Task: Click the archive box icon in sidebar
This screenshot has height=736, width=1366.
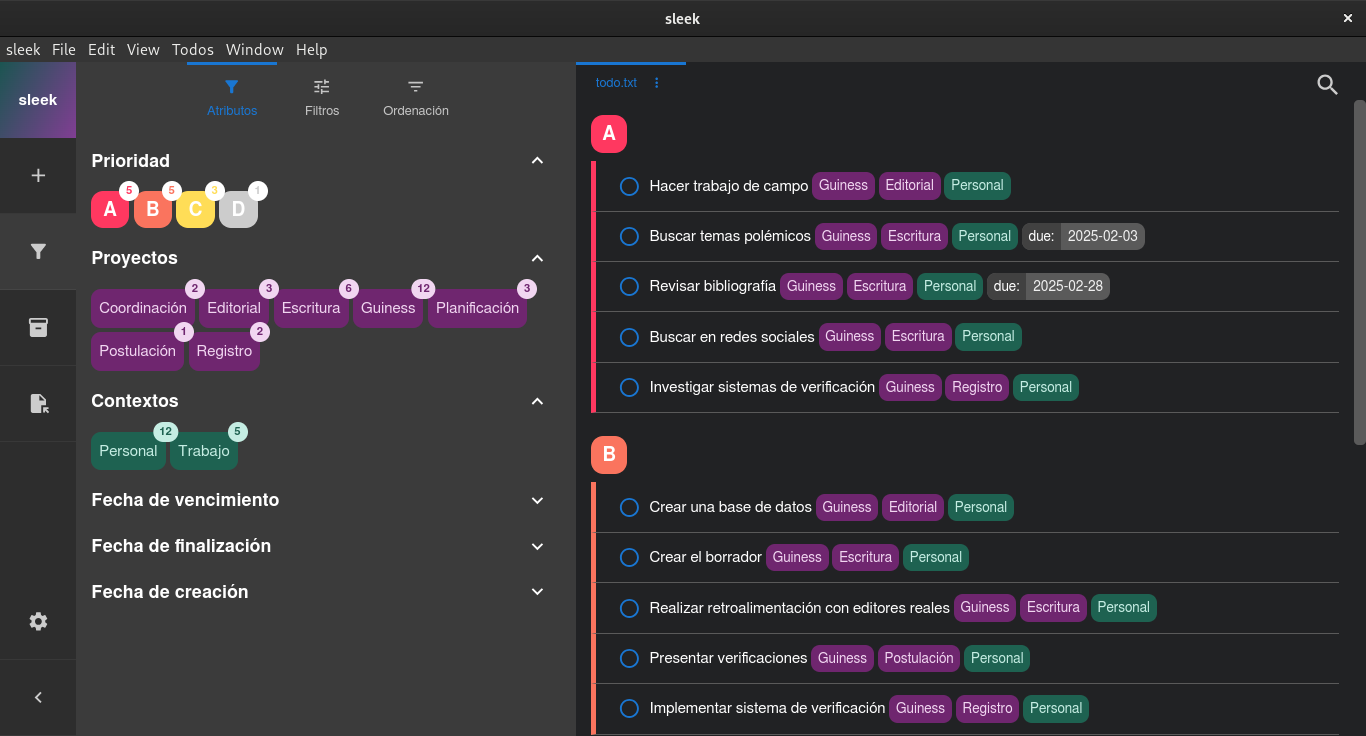Action: click(x=38, y=328)
